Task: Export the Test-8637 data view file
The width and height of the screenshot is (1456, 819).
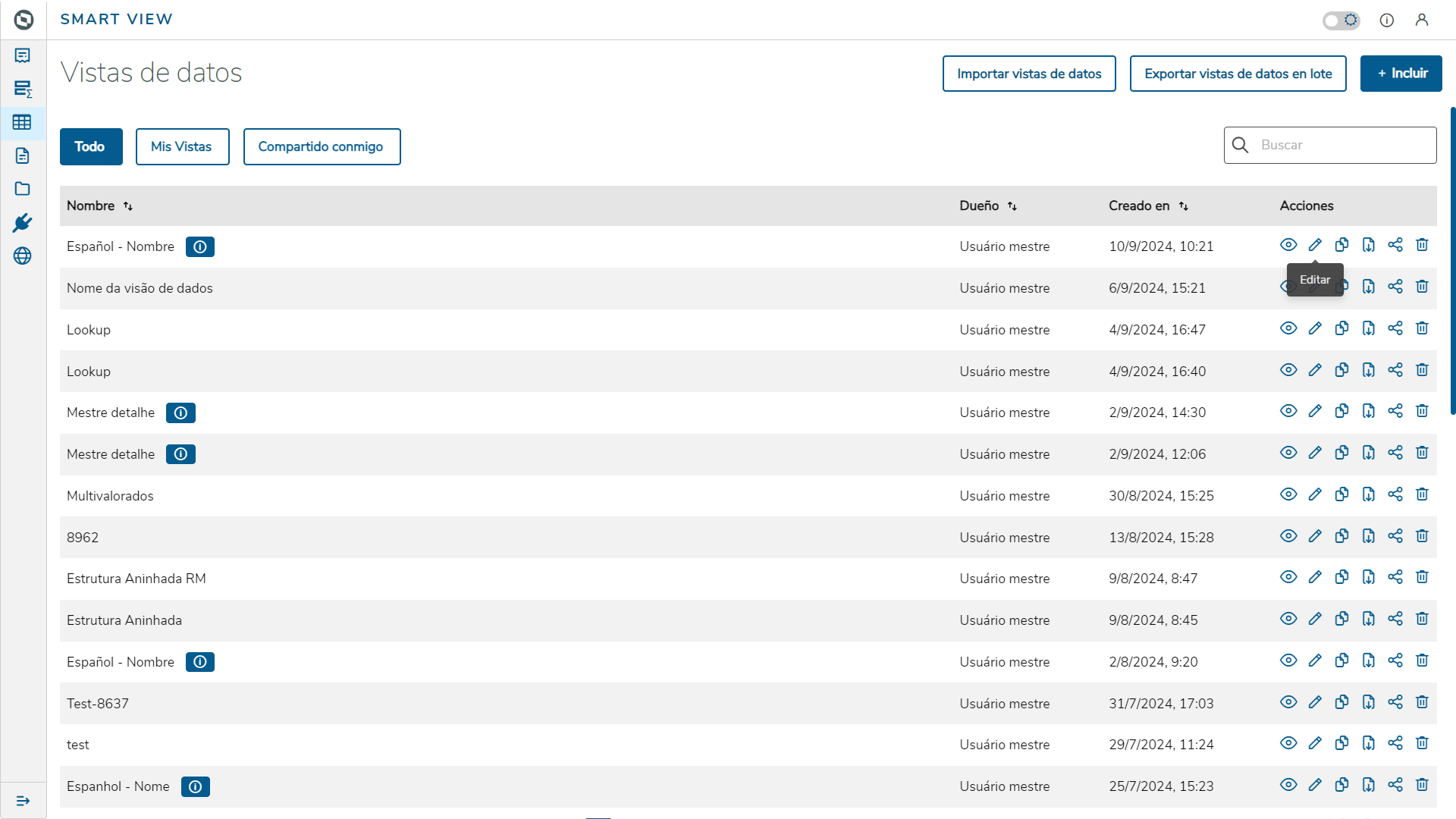Action: 1368,702
